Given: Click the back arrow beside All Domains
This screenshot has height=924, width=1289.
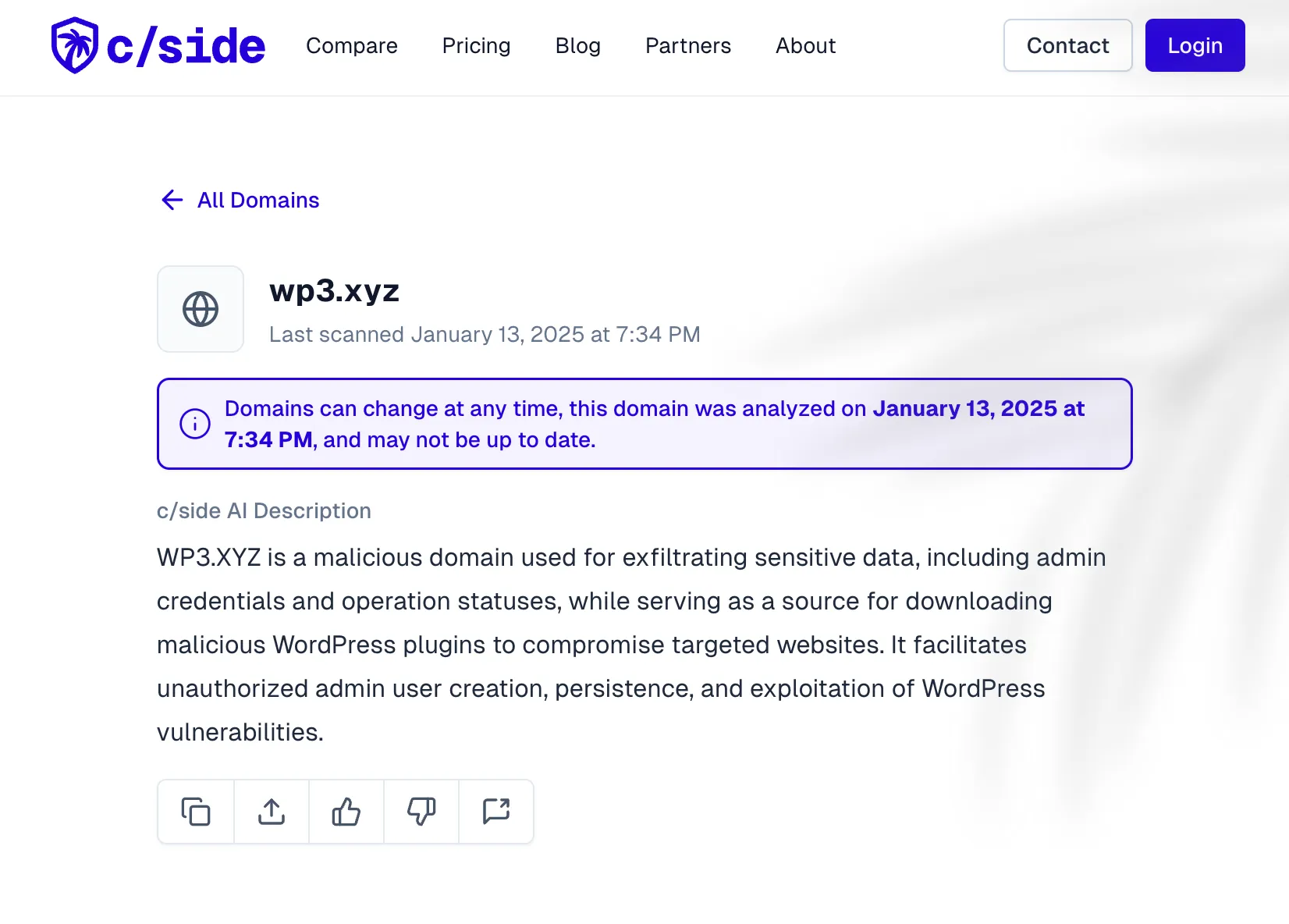Looking at the screenshot, I should click(172, 200).
